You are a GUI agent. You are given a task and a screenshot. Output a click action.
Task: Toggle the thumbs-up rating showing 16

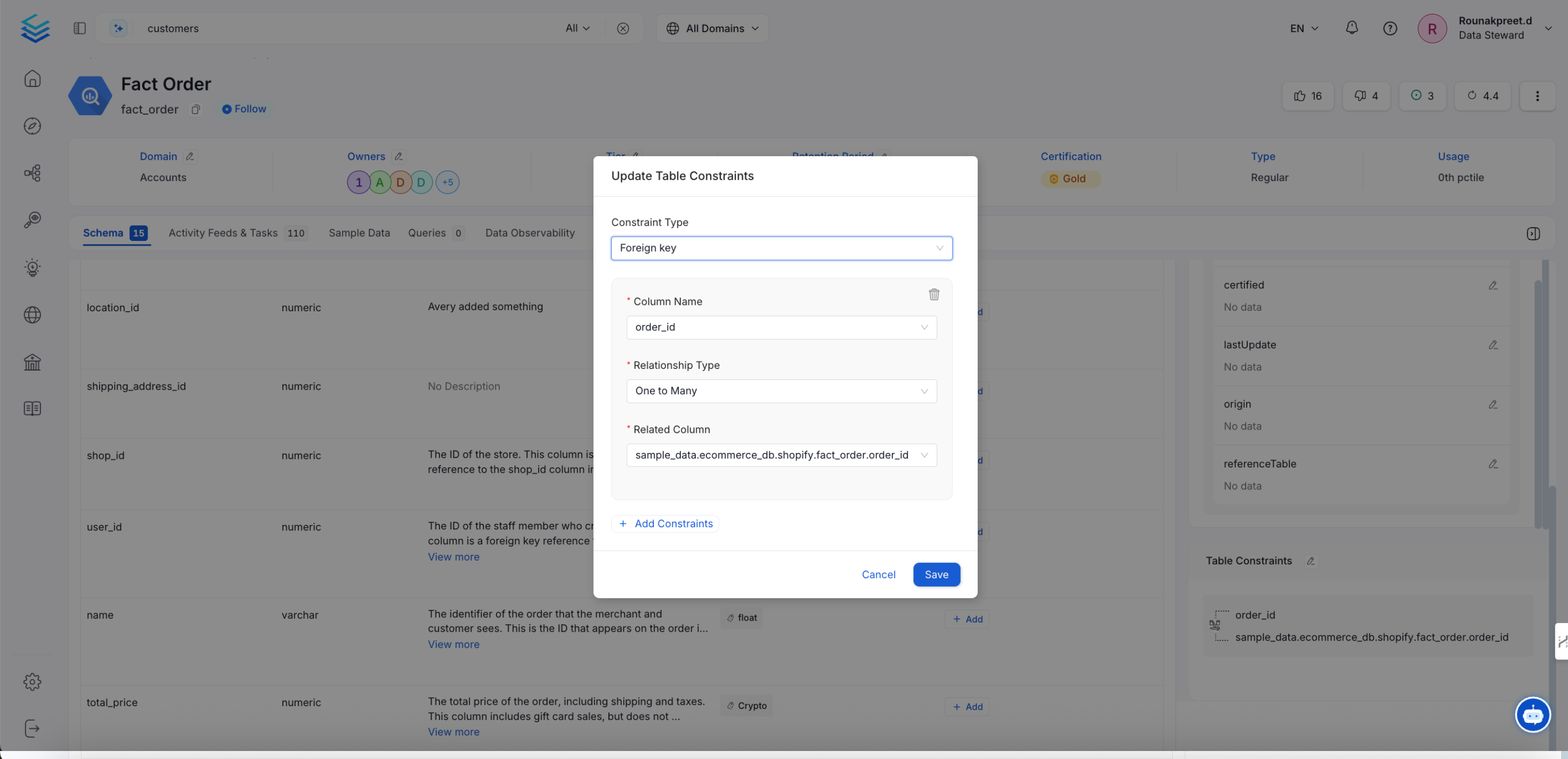1307,95
